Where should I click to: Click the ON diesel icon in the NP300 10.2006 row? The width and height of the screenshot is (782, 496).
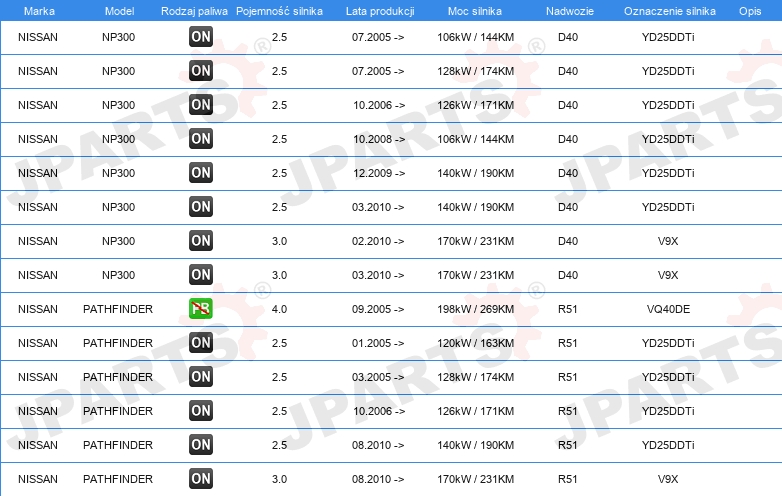point(201,105)
